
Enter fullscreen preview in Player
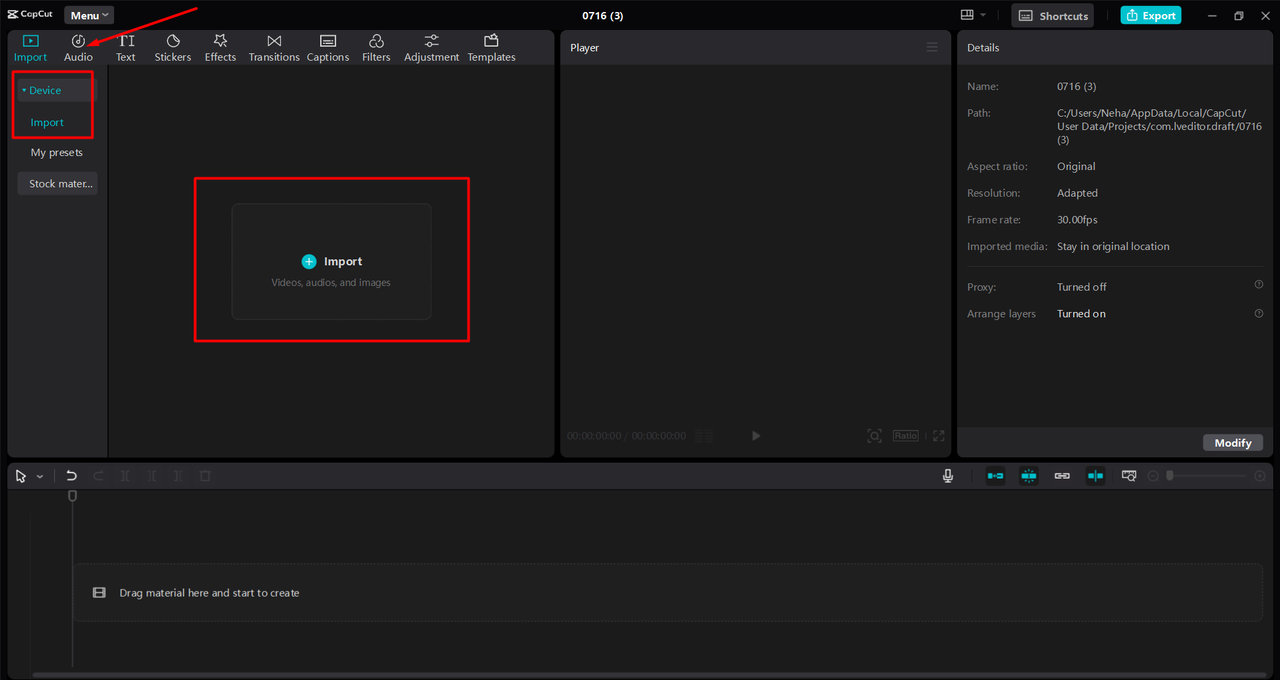[x=938, y=436]
